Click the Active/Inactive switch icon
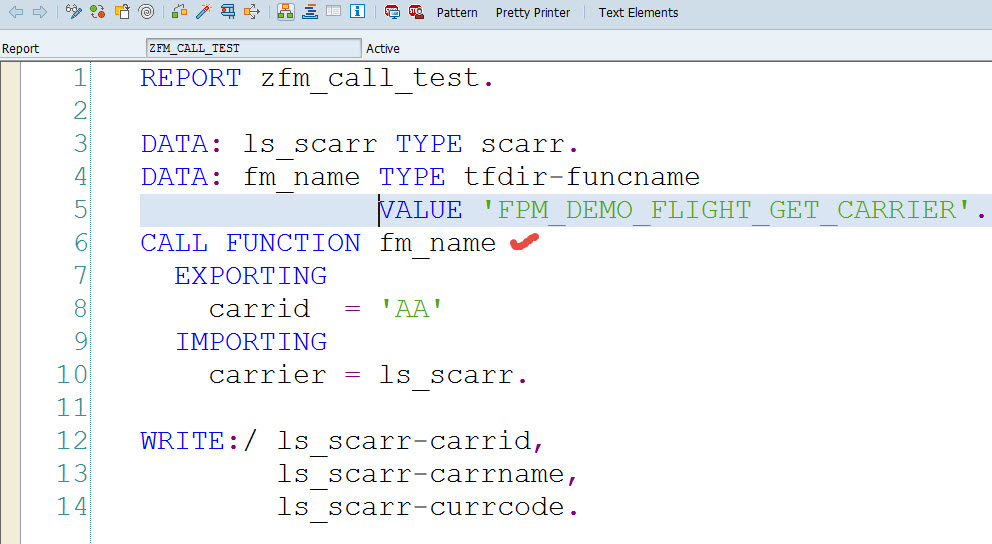 pos(97,12)
